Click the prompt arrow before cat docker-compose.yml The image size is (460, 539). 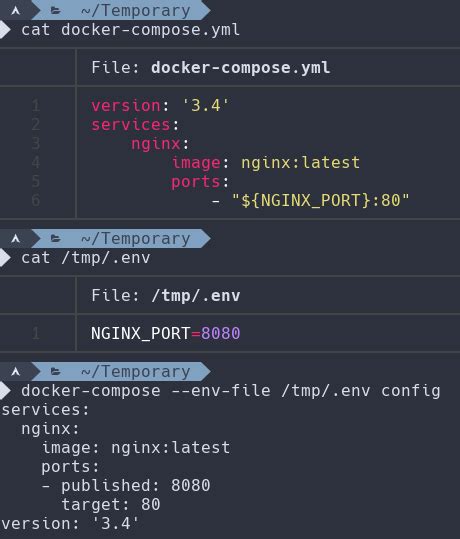coord(5,30)
